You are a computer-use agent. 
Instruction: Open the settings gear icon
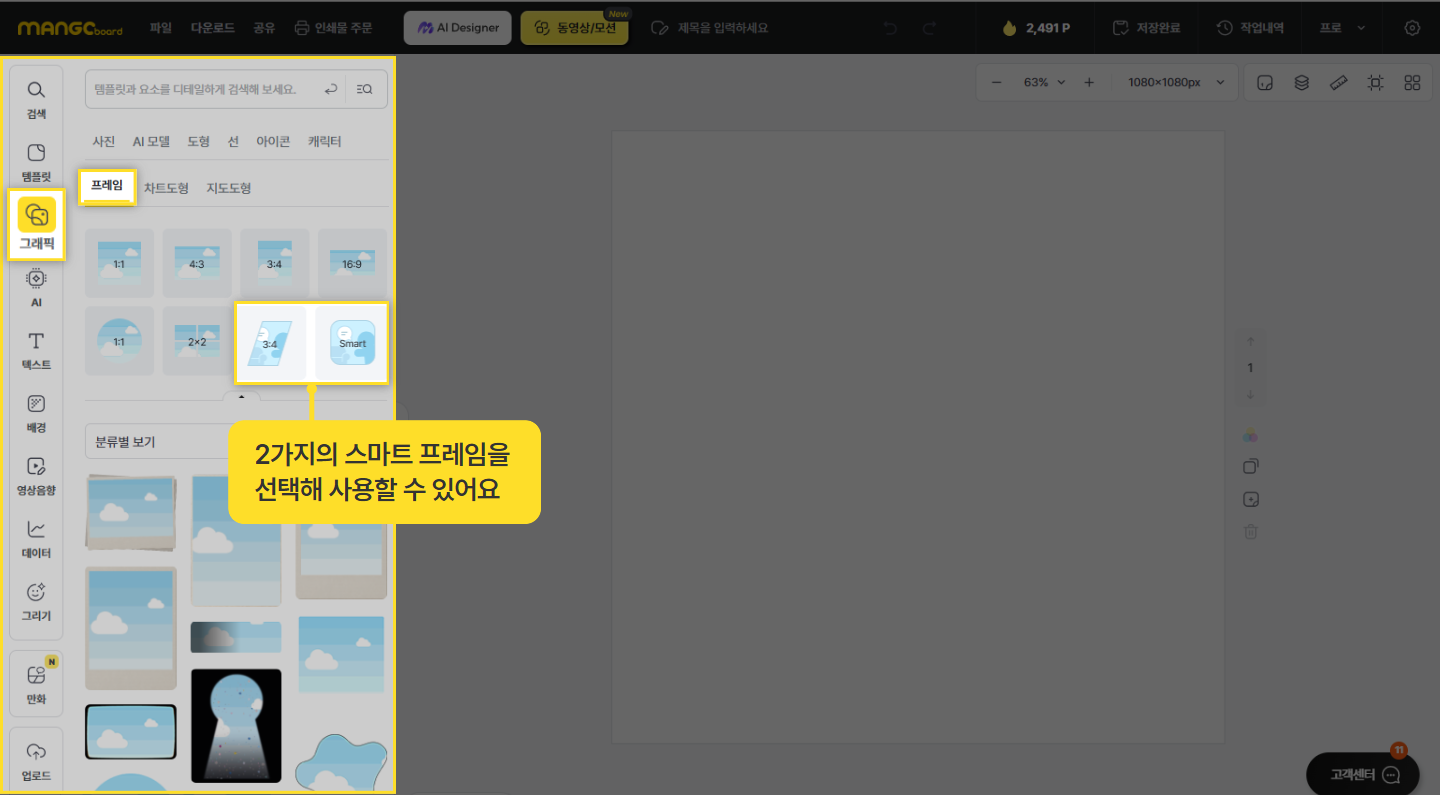click(x=1412, y=28)
